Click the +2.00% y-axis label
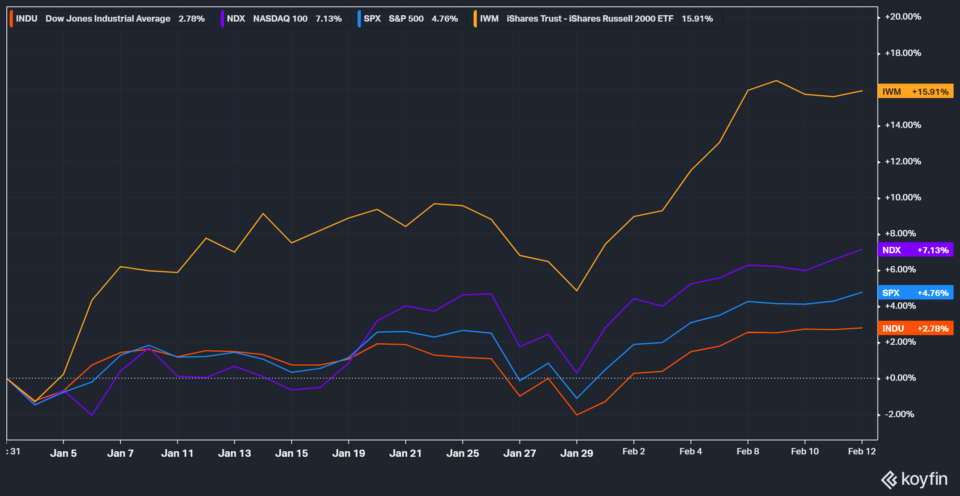This screenshot has height=496, width=960. coord(903,342)
